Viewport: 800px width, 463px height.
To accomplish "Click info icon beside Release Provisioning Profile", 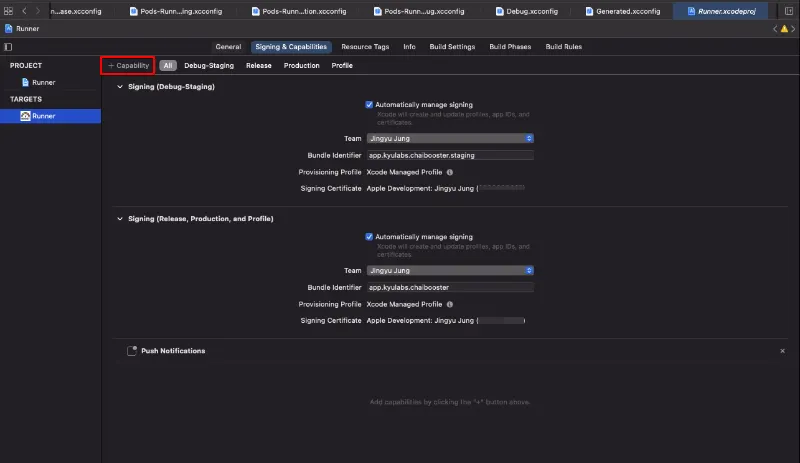I will tap(449, 304).
